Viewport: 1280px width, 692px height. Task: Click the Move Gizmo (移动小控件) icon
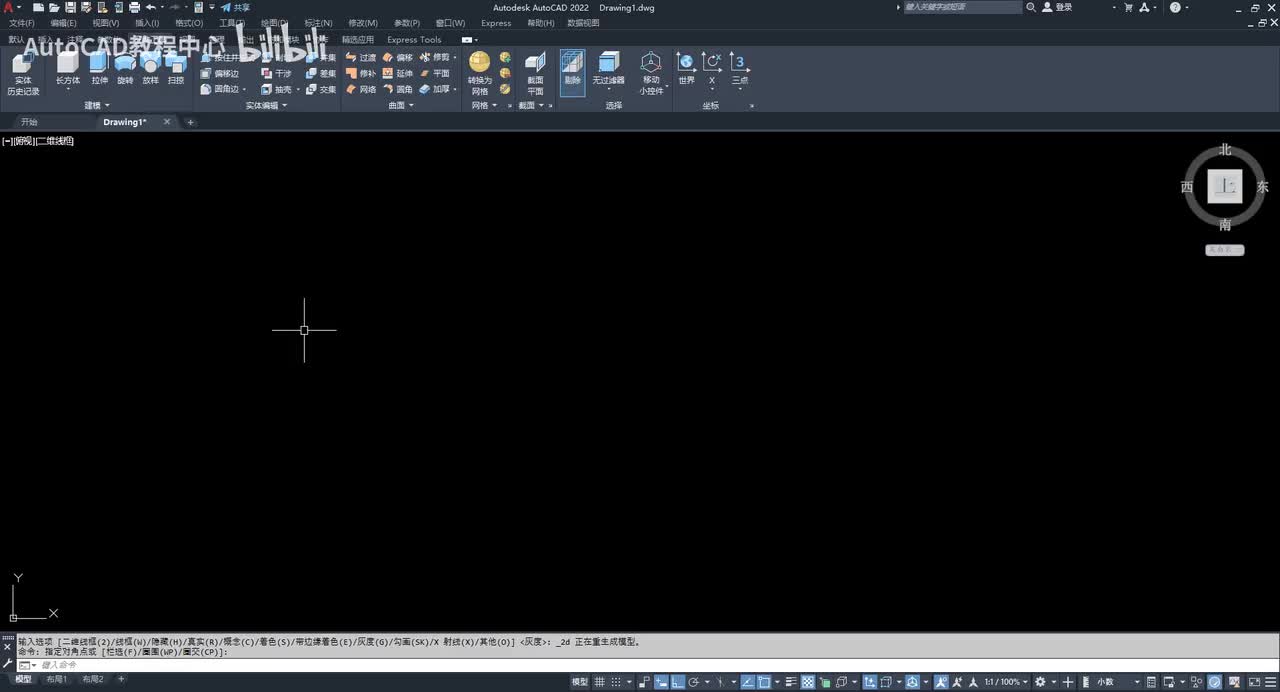[x=651, y=73]
